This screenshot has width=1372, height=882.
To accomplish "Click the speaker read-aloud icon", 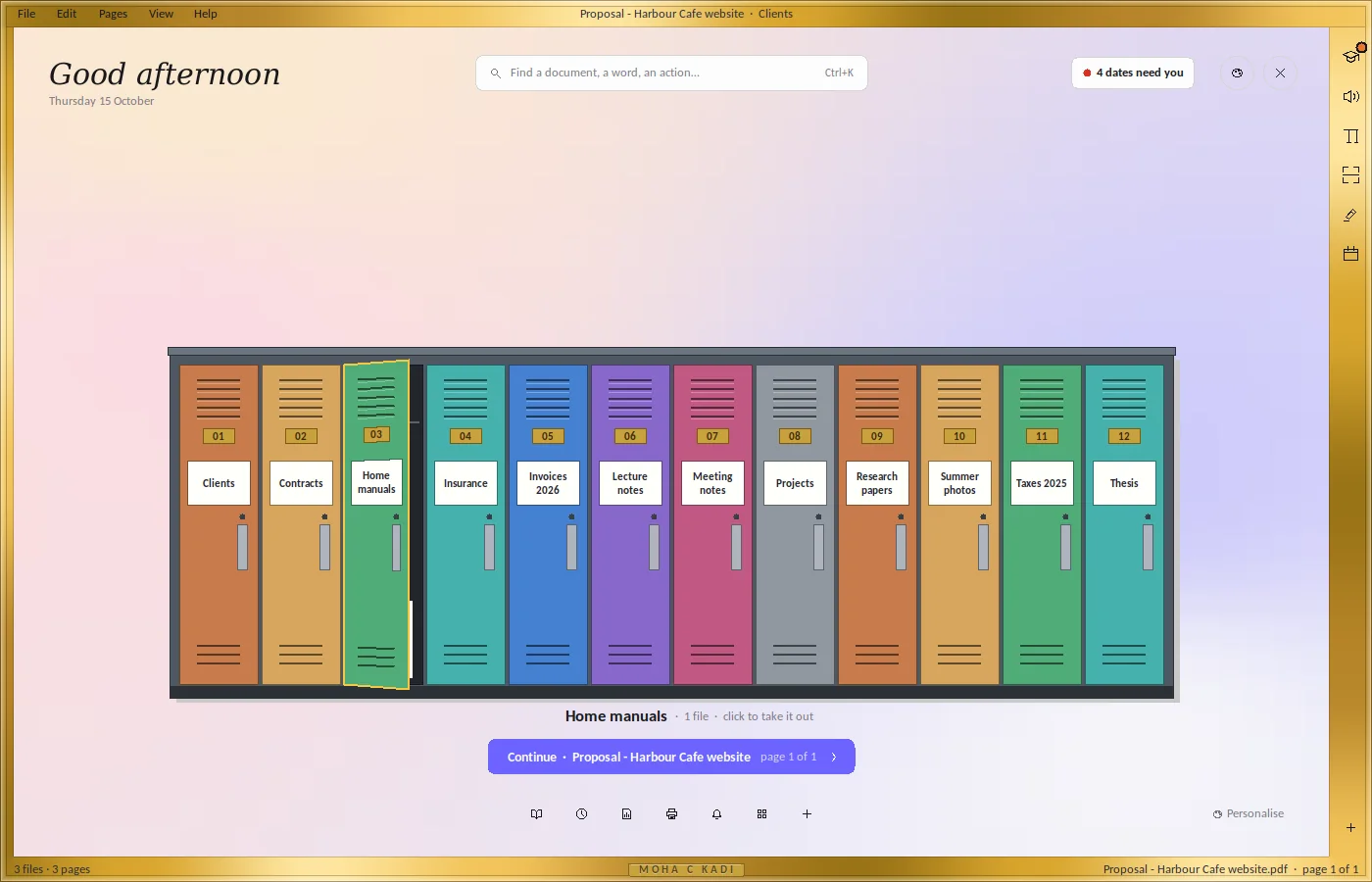I will 1351,96.
